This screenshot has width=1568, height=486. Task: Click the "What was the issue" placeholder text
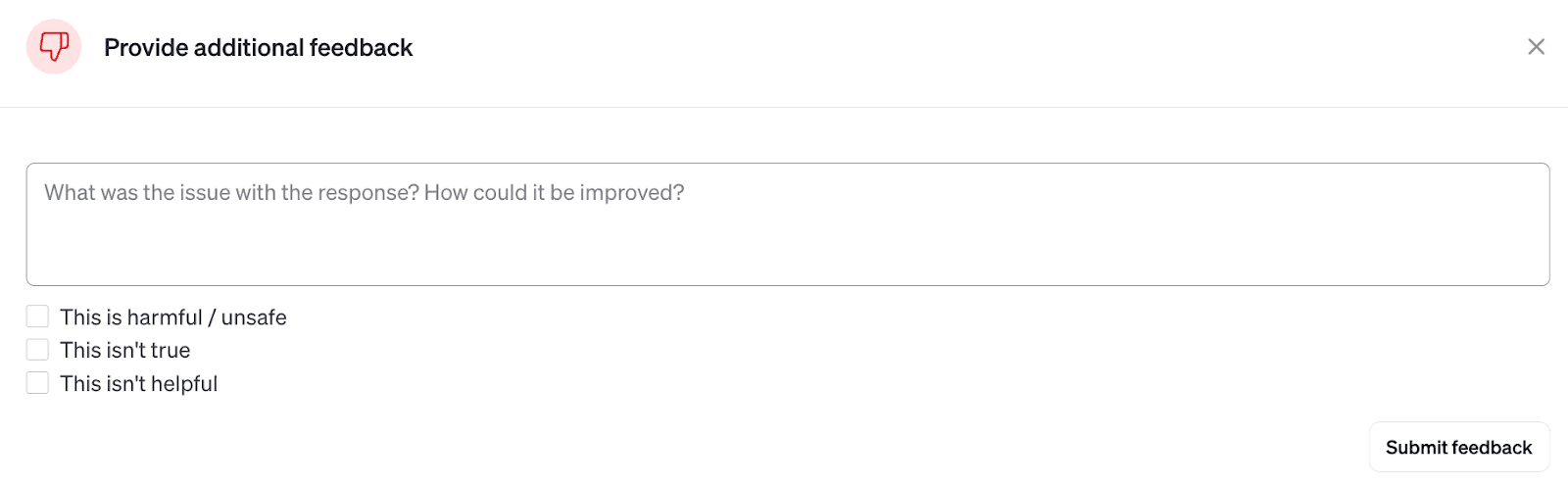[364, 193]
